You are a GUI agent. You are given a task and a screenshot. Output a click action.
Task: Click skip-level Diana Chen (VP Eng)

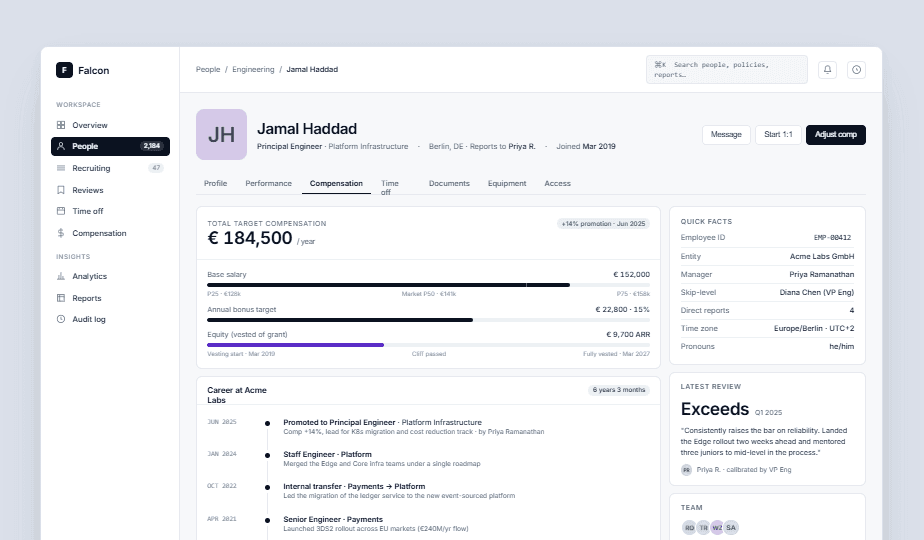click(817, 292)
